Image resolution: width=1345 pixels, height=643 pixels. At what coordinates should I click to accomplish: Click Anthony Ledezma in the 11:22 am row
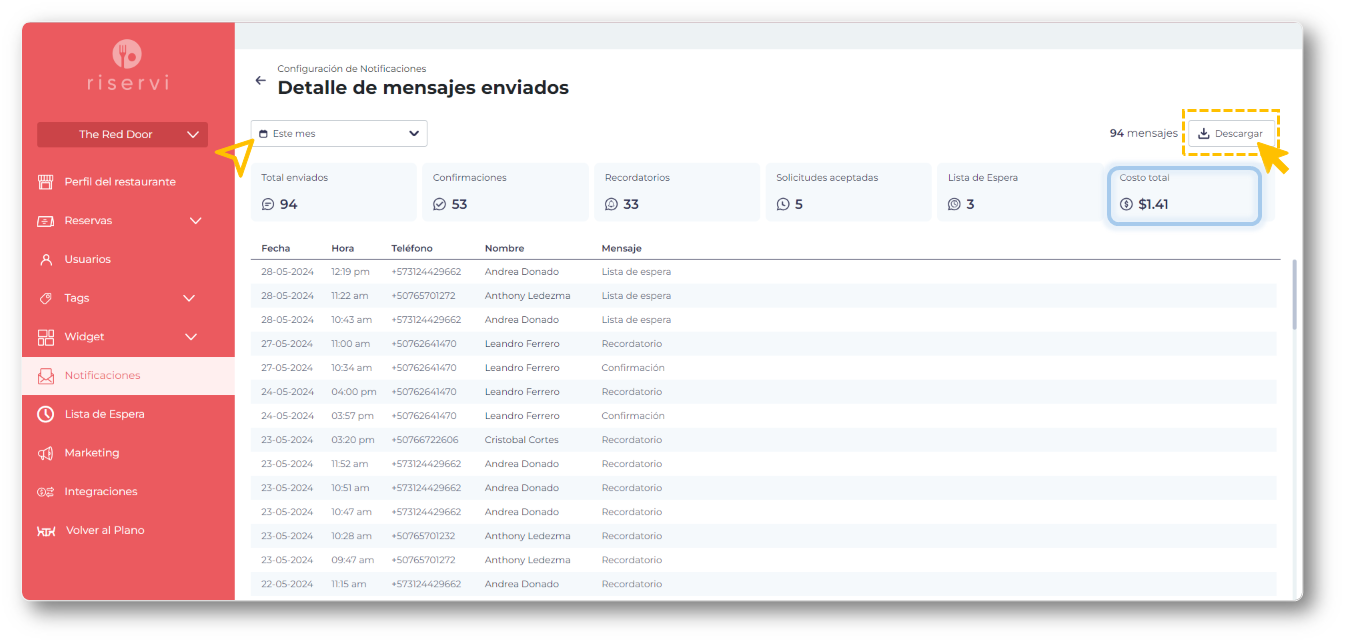click(x=527, y=296)
